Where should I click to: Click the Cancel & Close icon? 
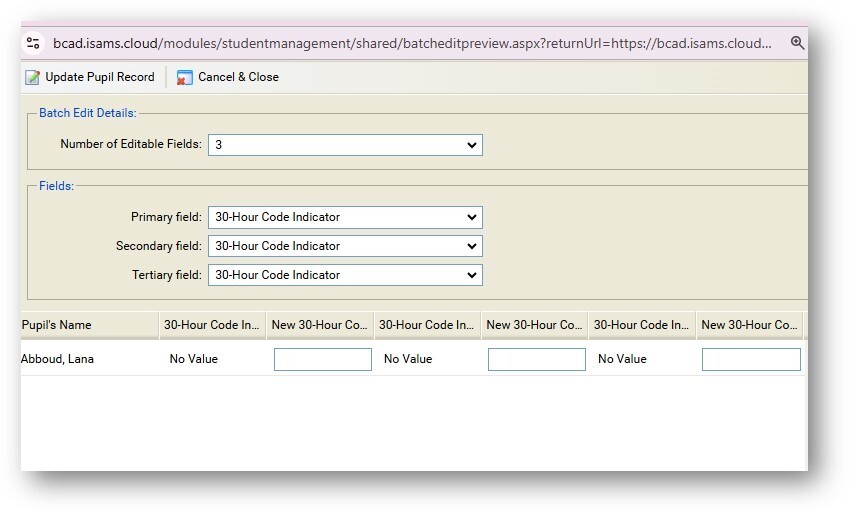click(185, 77)
